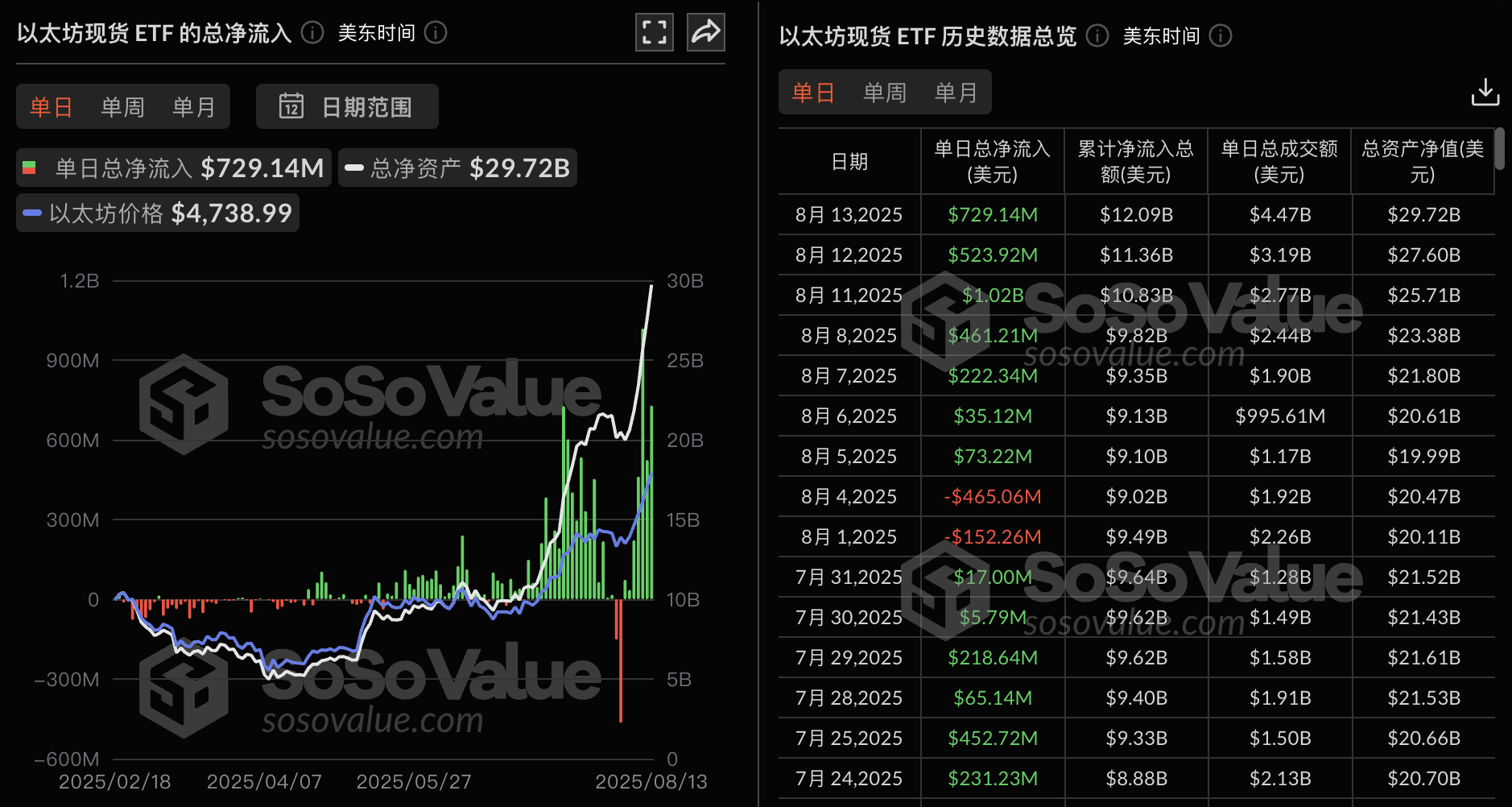The image size is (1512, 807).
Task: Open info icon next to 历史数据总览 title
Action: [1096, 35]
